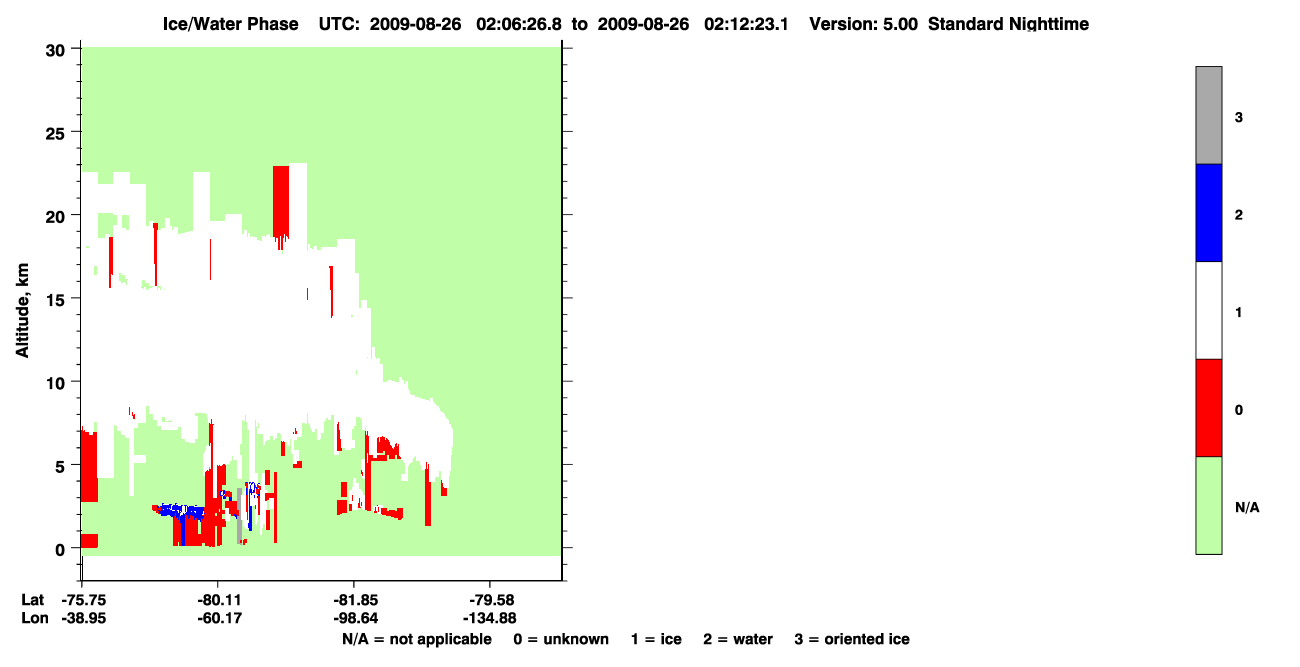Click the altitude tick label 10
The width and height of the screenshot is (1300, 667).
(x=57, y=382)
